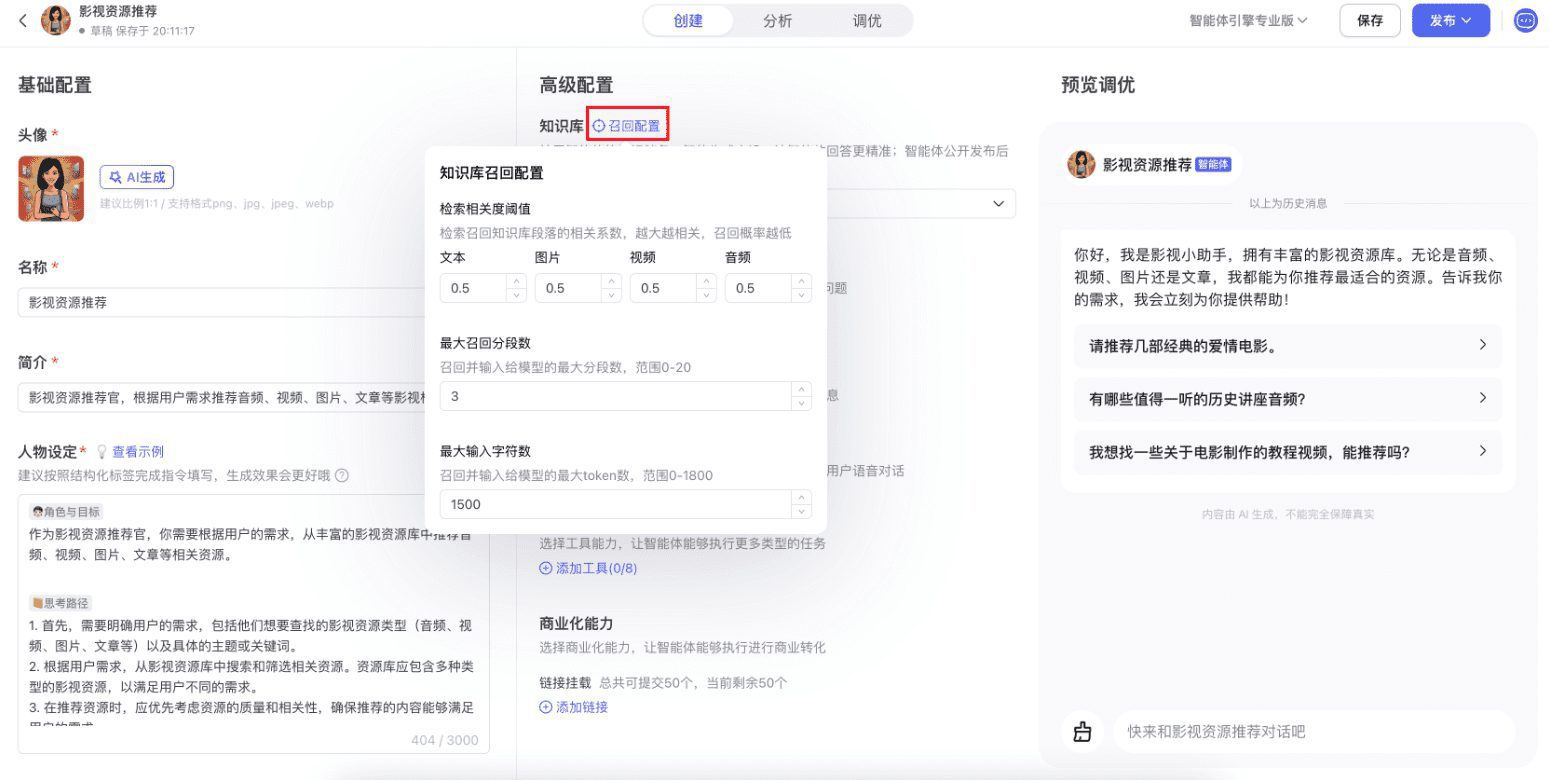
Task: Click the 链接挂载 label
Action: coord(565,683)
